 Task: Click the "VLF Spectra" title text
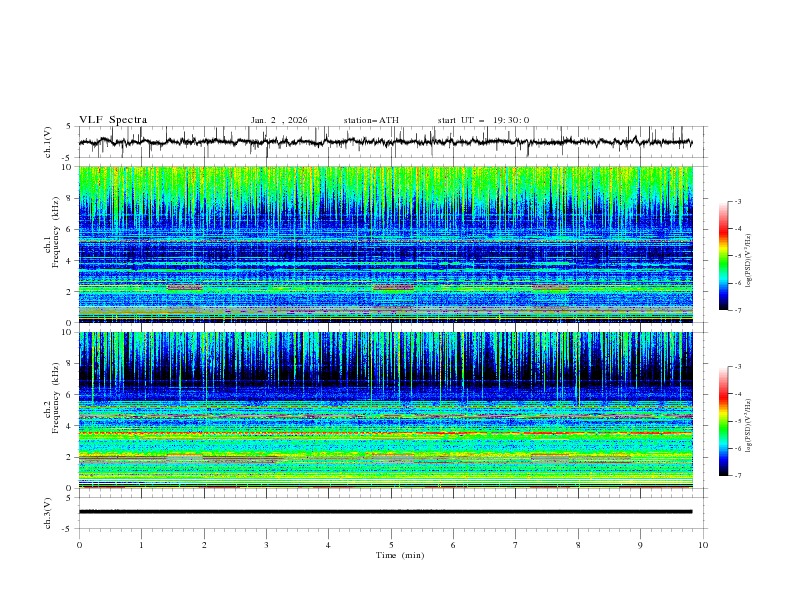pyautogui.click(x=113, y=120)
